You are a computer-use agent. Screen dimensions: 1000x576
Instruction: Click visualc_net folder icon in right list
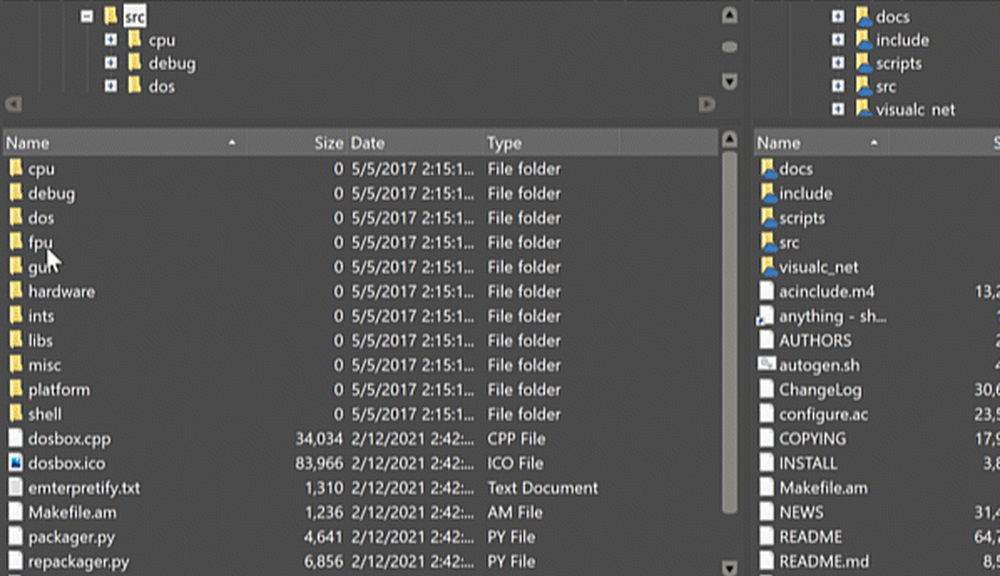(x=768, y=267)
